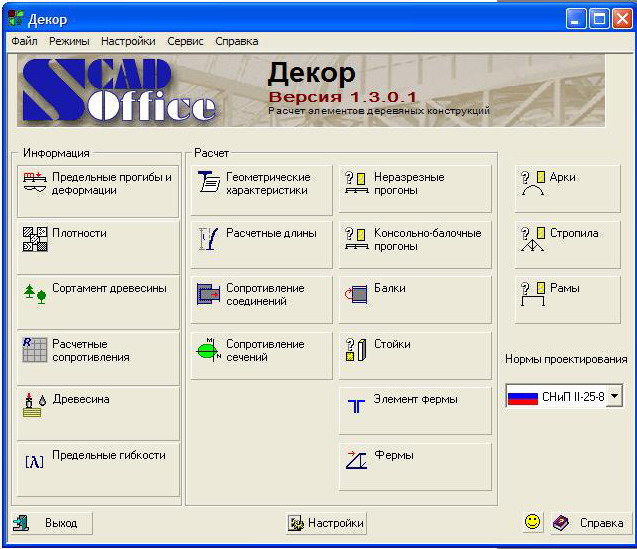Click the Стойки column icon
This screenshot has width=637, height=549.
356,350
